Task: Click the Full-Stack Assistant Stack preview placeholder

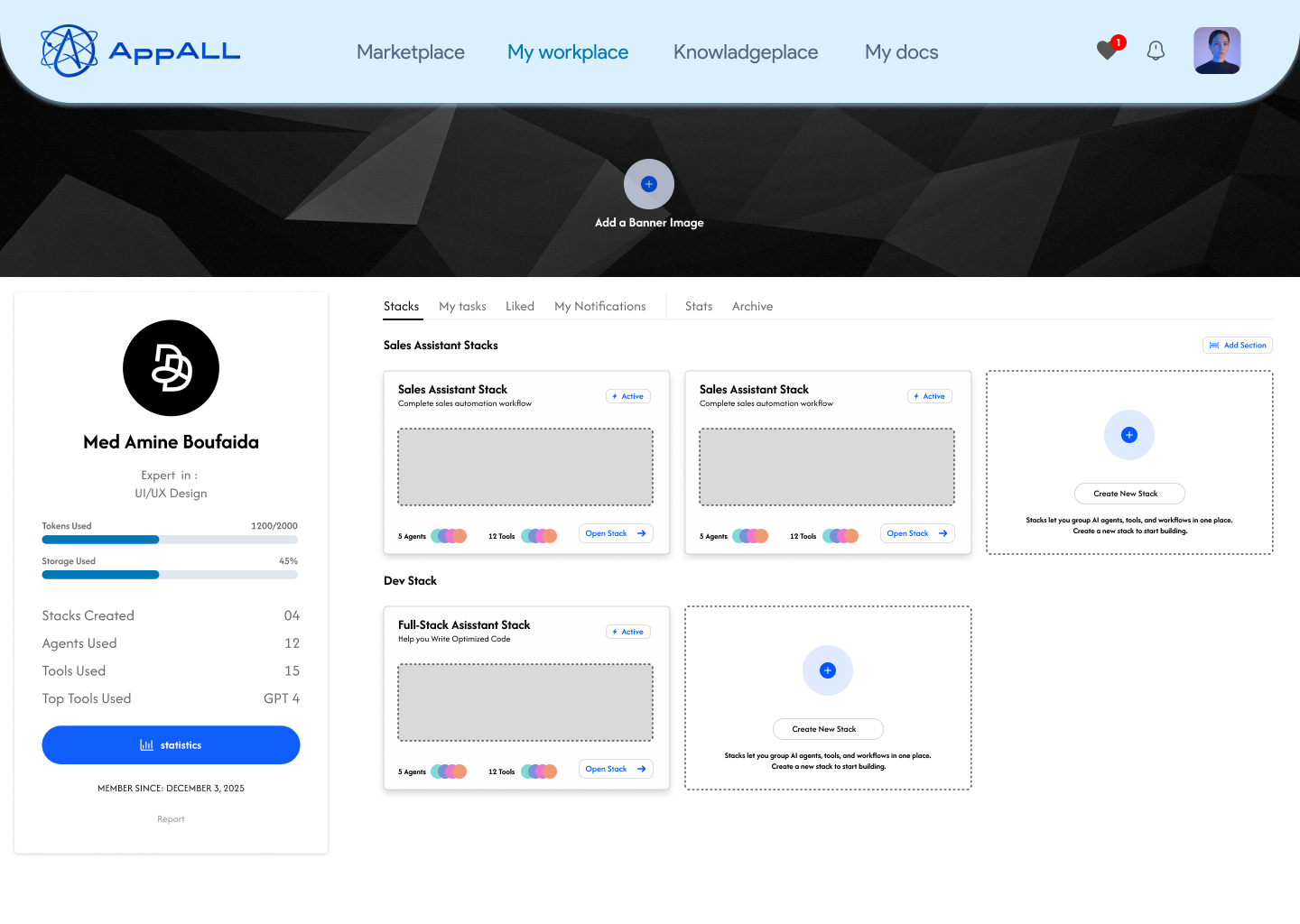Action: [525, 703]
